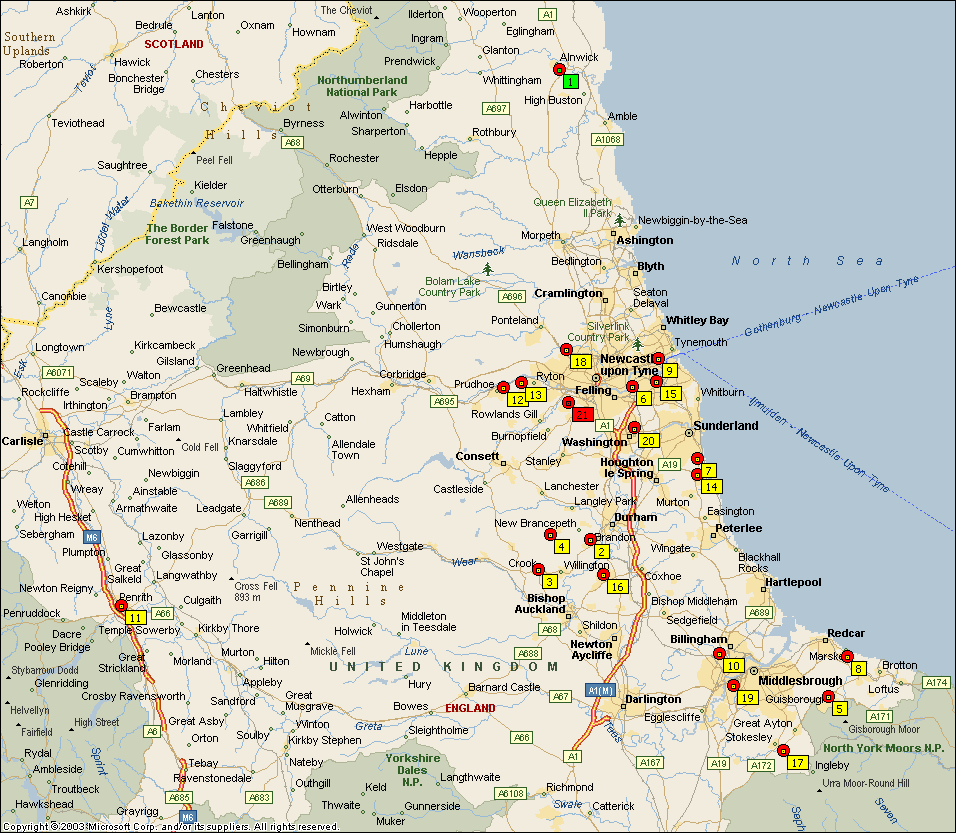Select the red marker labeled 21
The image size is (956, 833).
click(582, 414)
